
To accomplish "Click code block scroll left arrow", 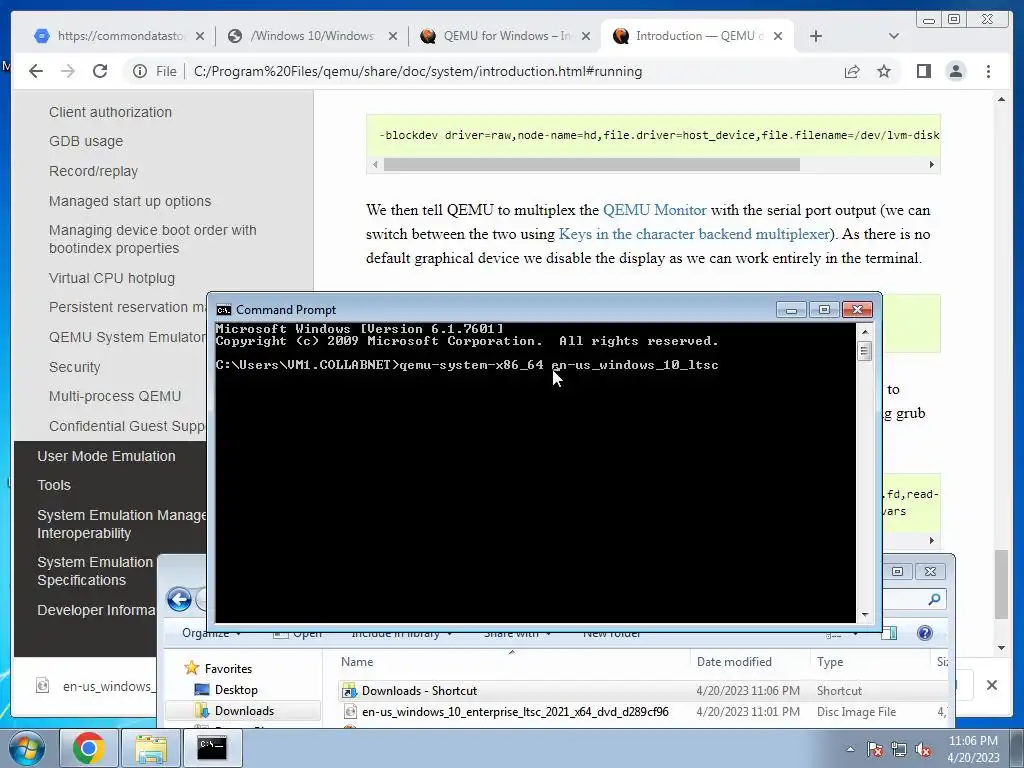I will (375, 165).
